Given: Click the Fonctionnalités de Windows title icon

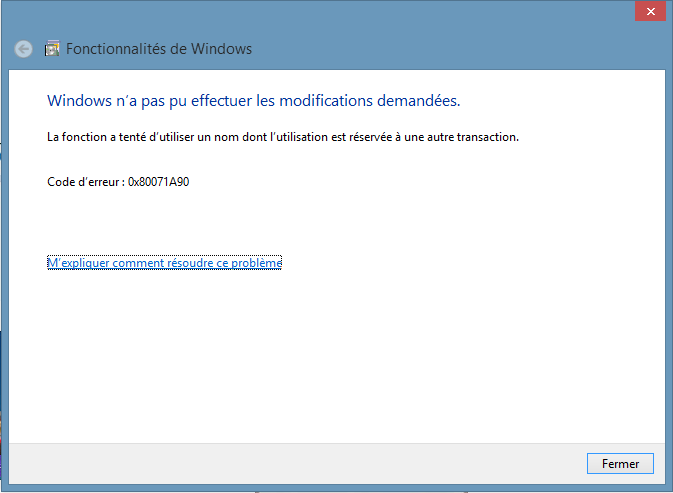Looking at the screenshot, I should 52,48.
